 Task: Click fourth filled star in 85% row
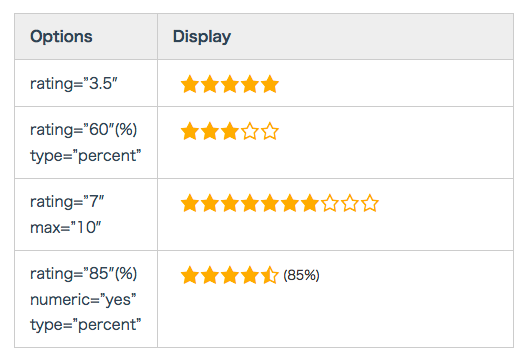click(x=250, y=275)
